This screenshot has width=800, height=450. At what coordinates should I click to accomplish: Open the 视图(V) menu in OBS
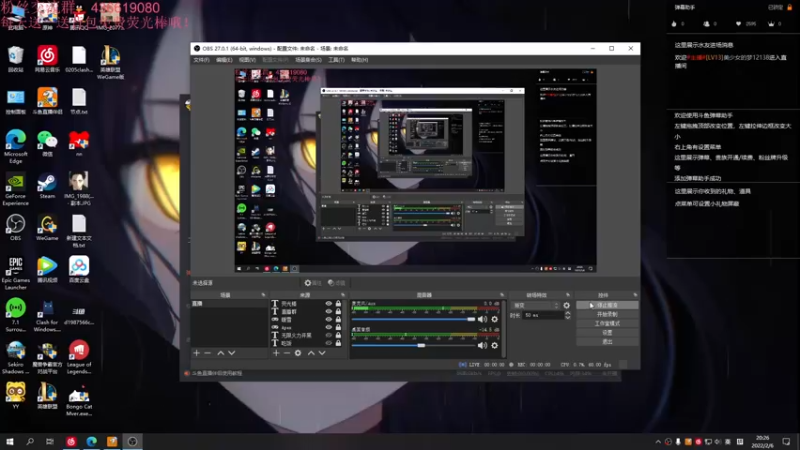click(x=247, y=60)
